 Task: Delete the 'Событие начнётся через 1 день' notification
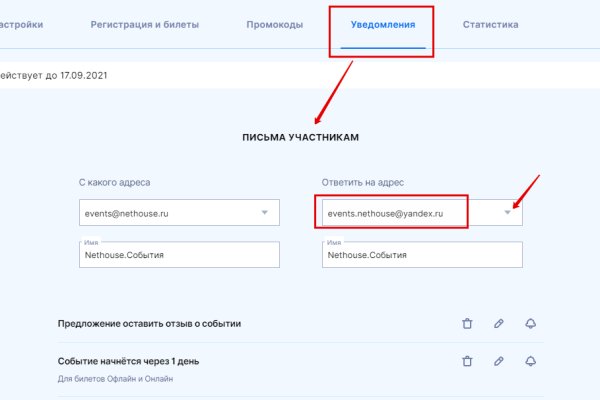467,361
